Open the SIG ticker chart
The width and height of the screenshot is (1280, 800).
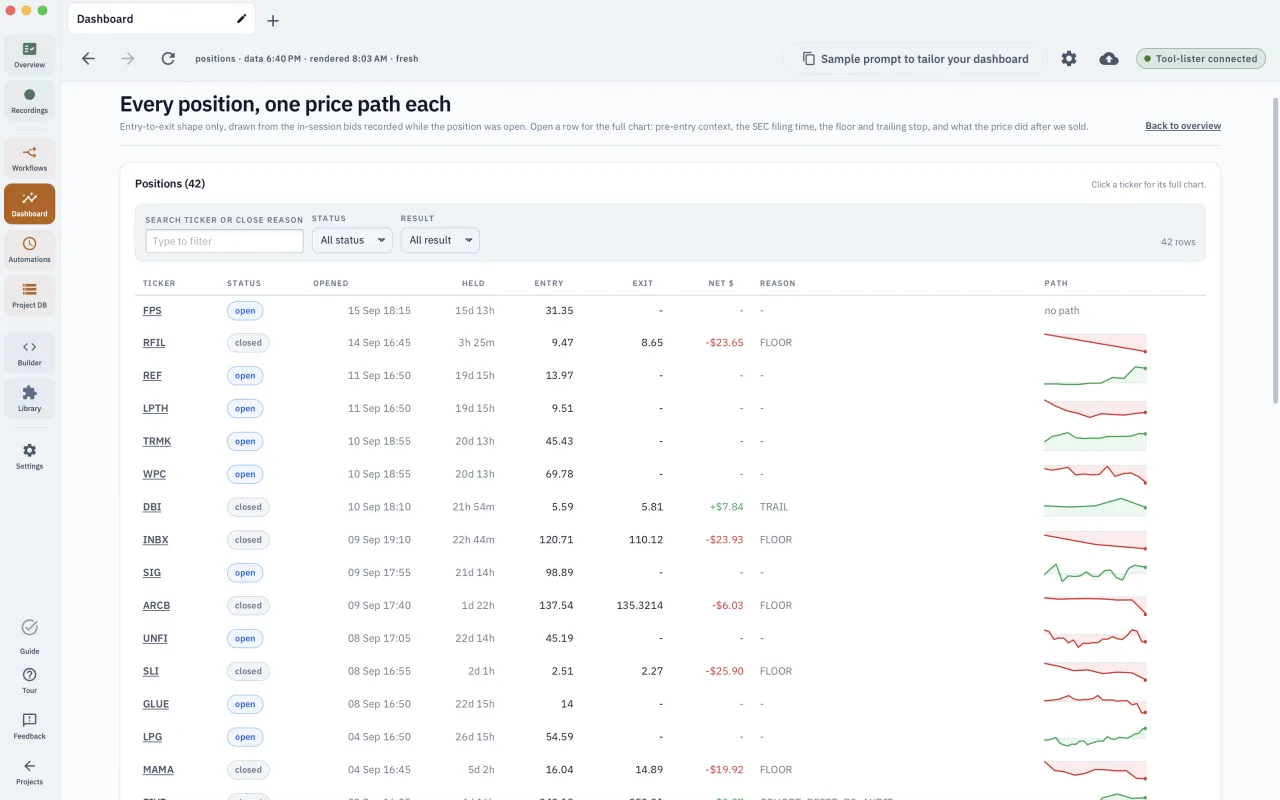(x=152, y=573)
